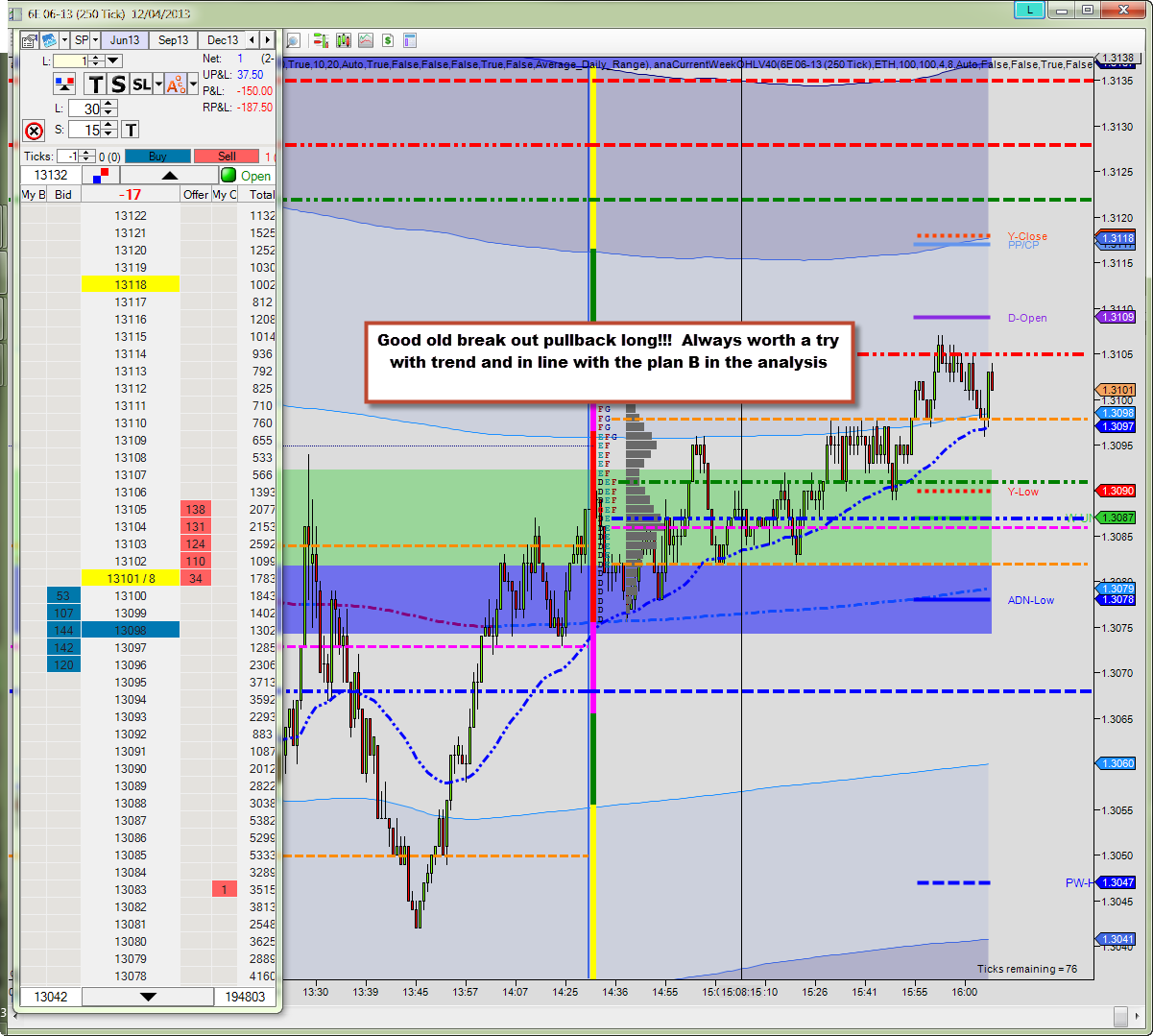Click the Offer column header
The image size is (1153, 1036).
[196, 194]
